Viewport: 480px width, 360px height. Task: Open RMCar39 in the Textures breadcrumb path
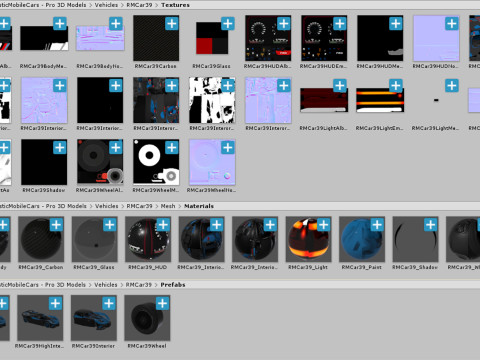pos(139,5)
